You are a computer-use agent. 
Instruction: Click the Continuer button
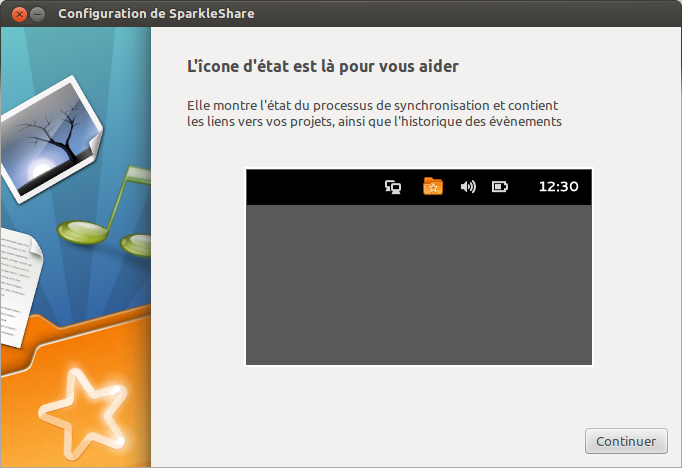pyautogui.click(x=626, y=441)
